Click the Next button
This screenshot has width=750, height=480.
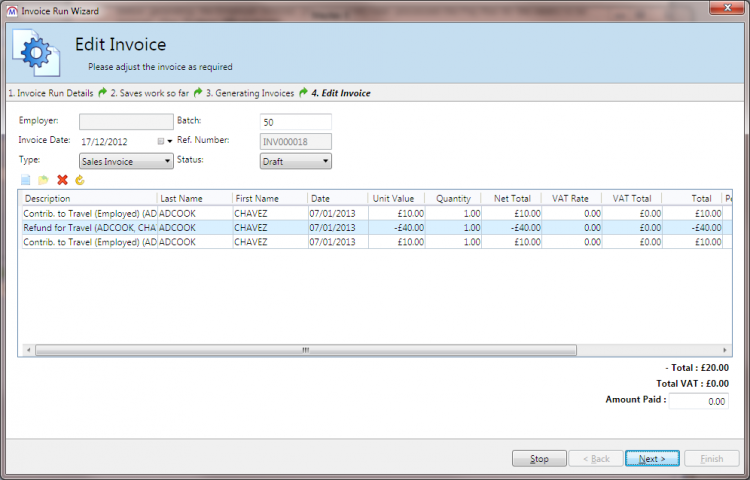[x=652, y=459]
